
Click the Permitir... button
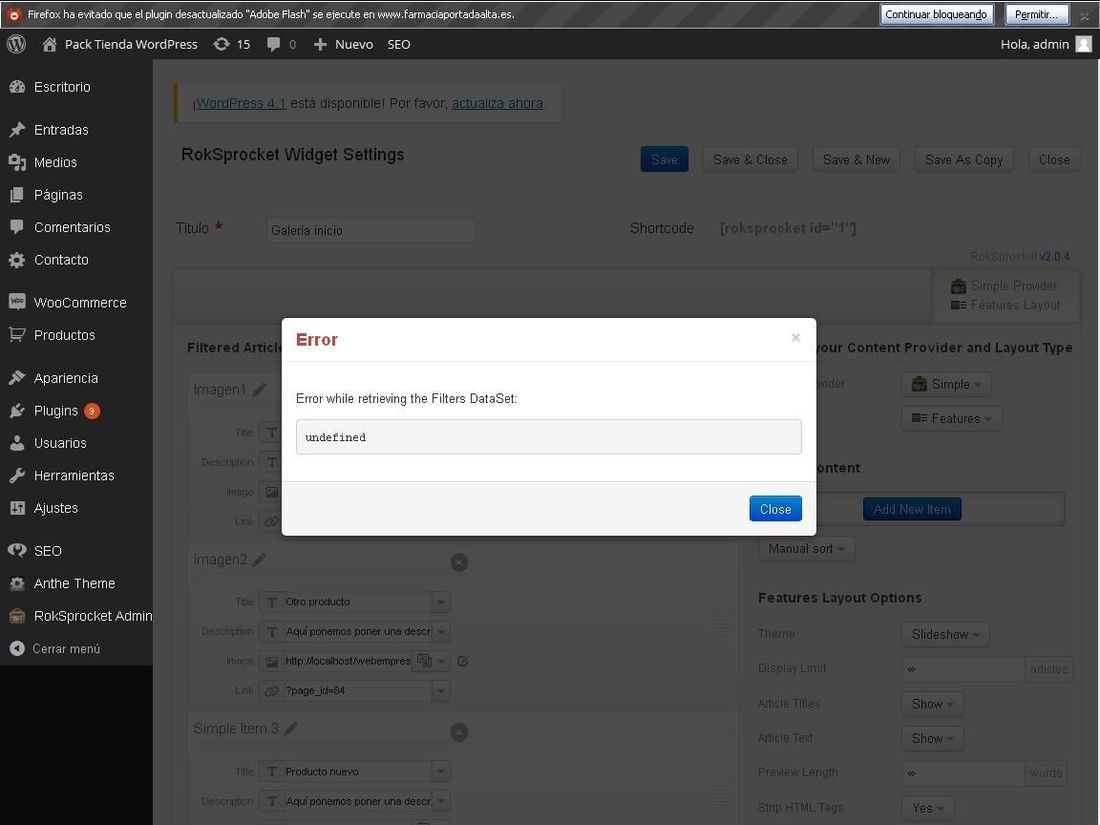point(1037,14)
